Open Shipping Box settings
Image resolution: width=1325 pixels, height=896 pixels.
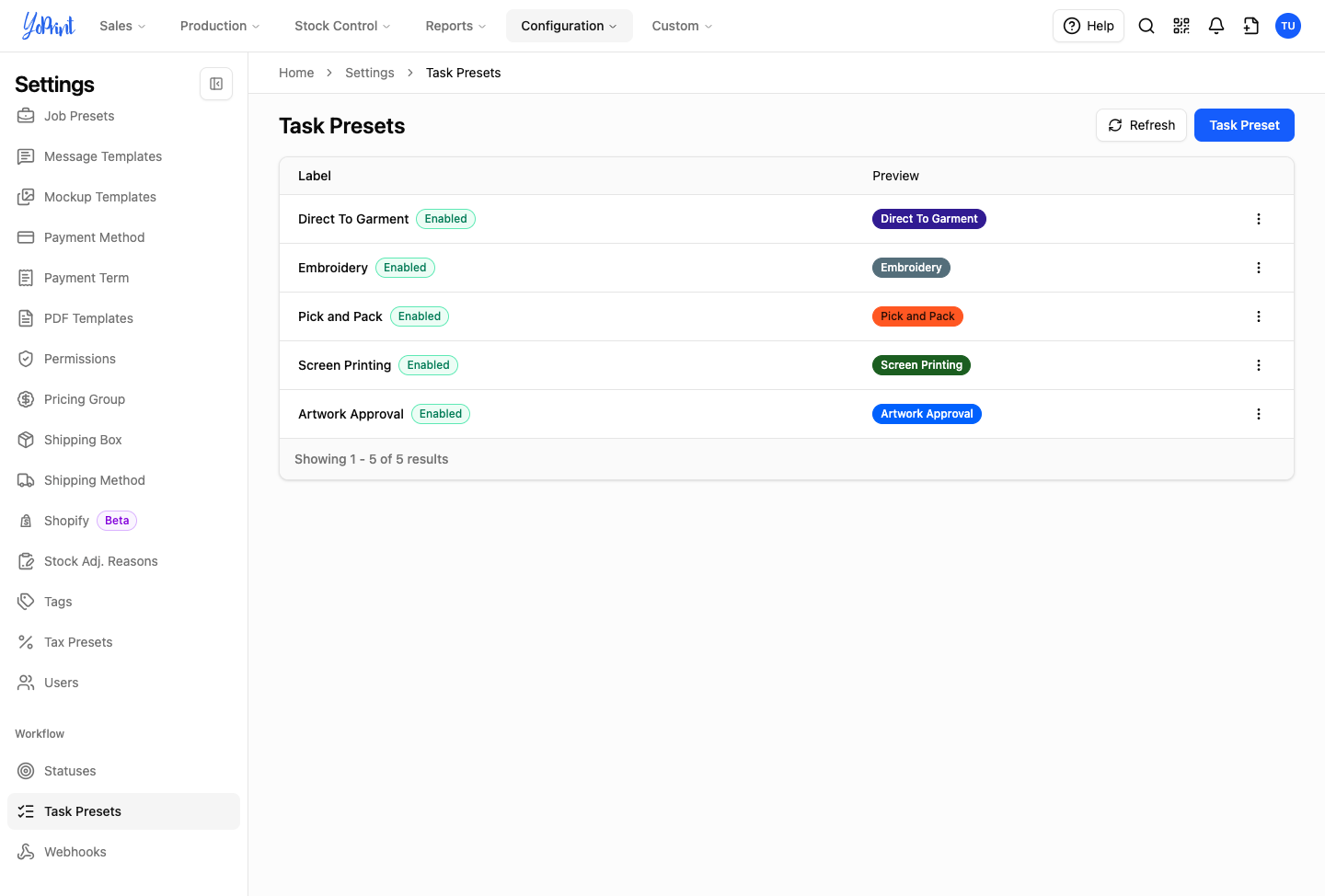[123, 440]
